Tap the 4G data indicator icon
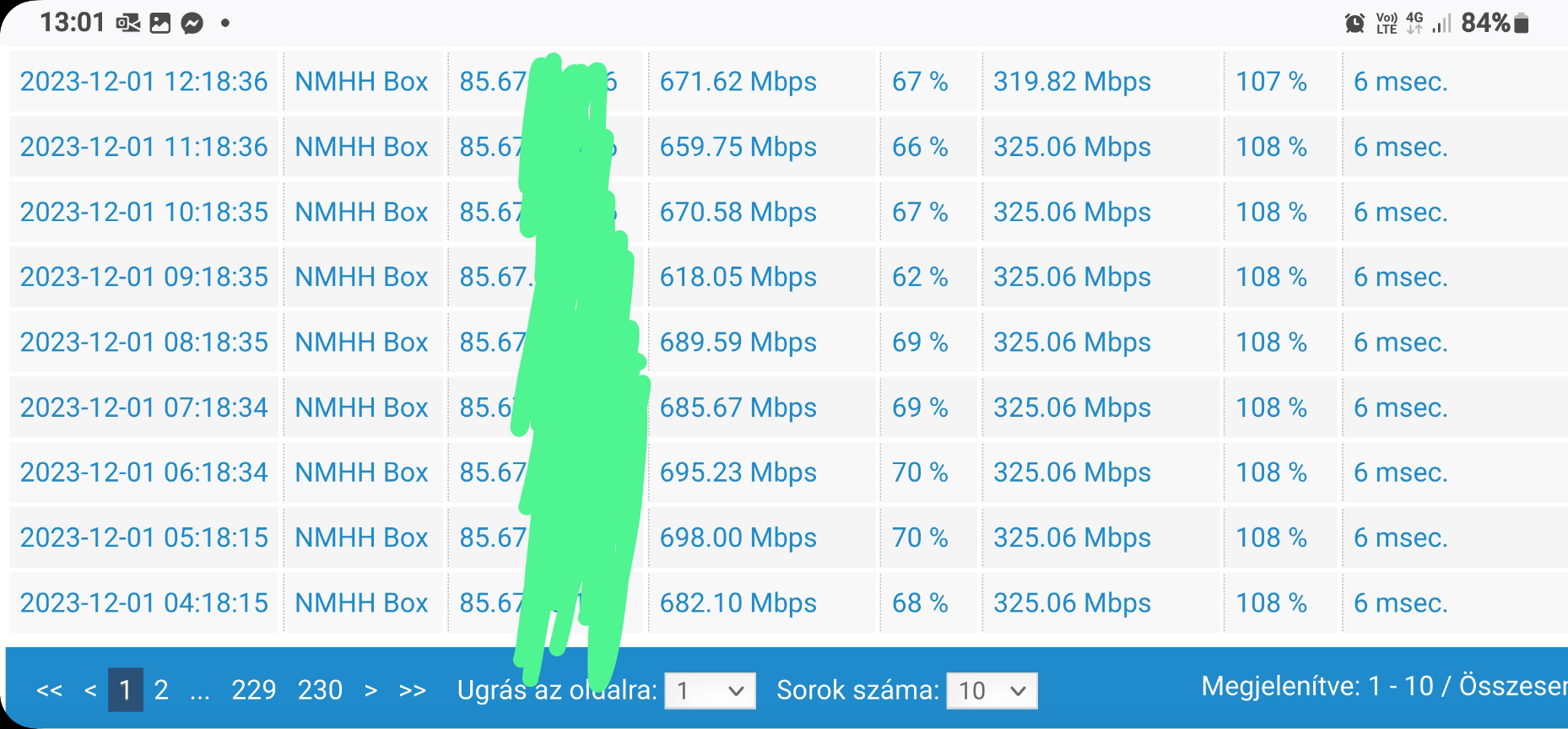Screen dimensions: 1568x729 1414,23
